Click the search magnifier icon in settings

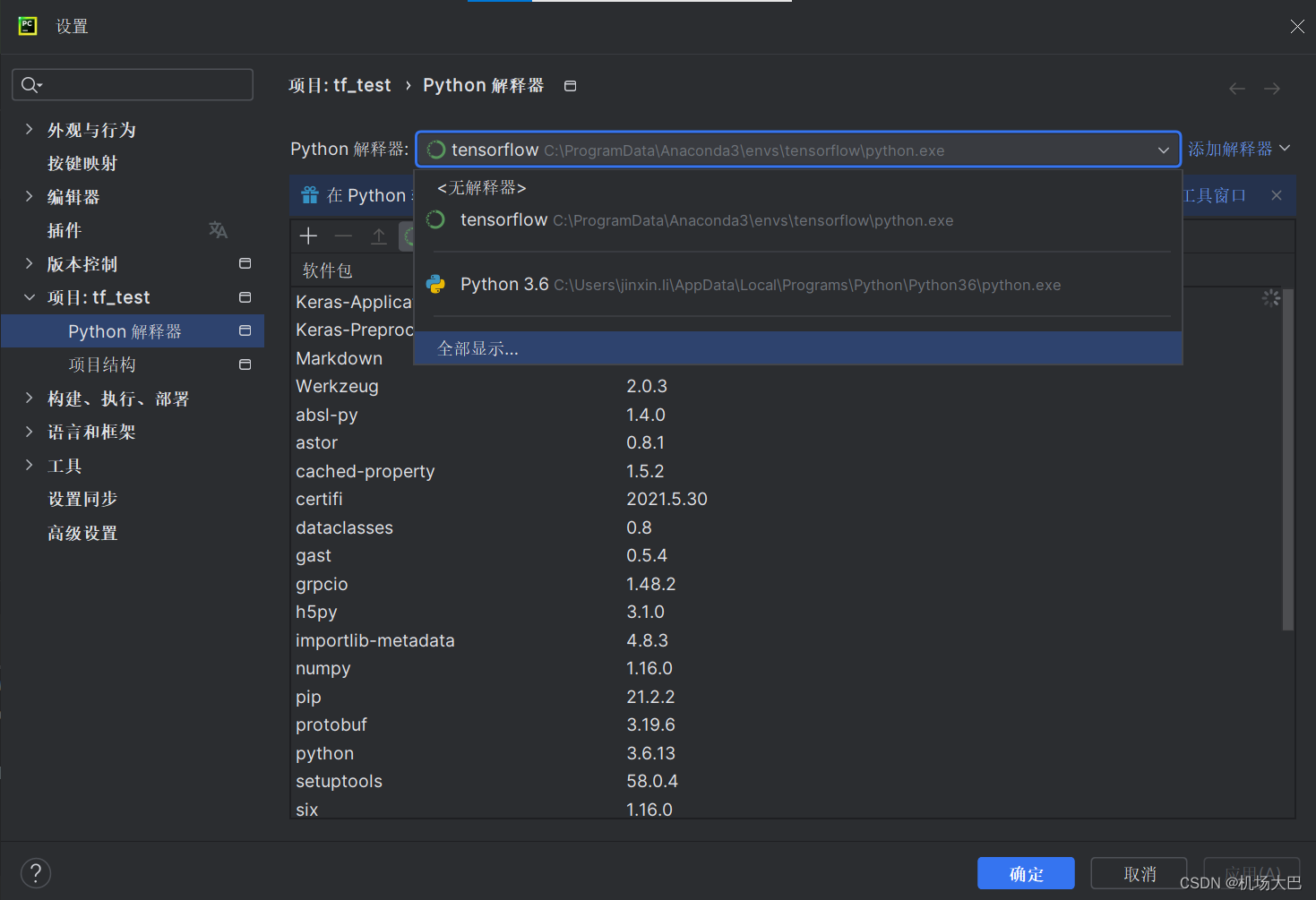(x=30, y=85)
